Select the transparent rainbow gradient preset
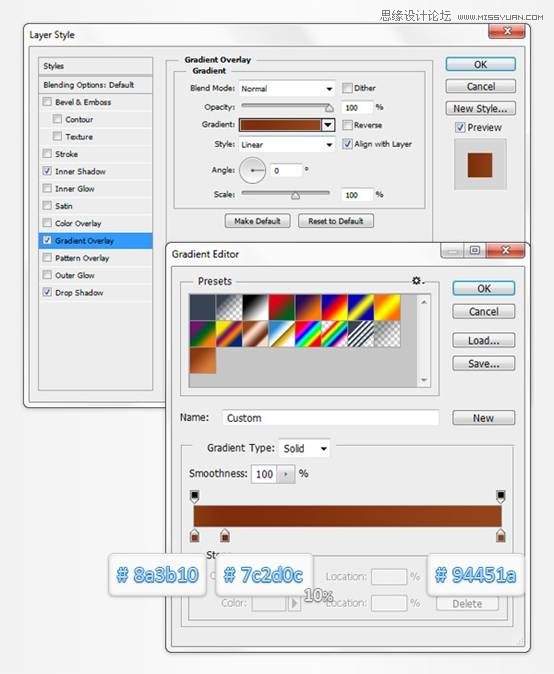Viewport: 554px width, 674px height. tap(334, 334)
